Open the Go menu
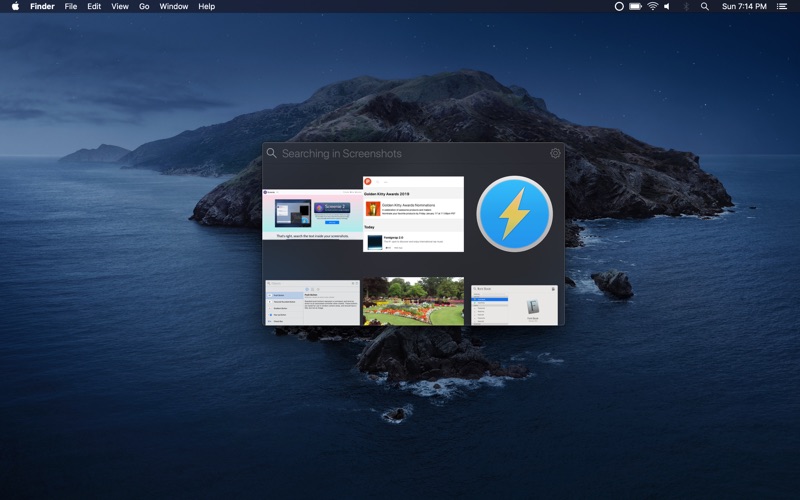The image size is (800, 500). (144, 7)
